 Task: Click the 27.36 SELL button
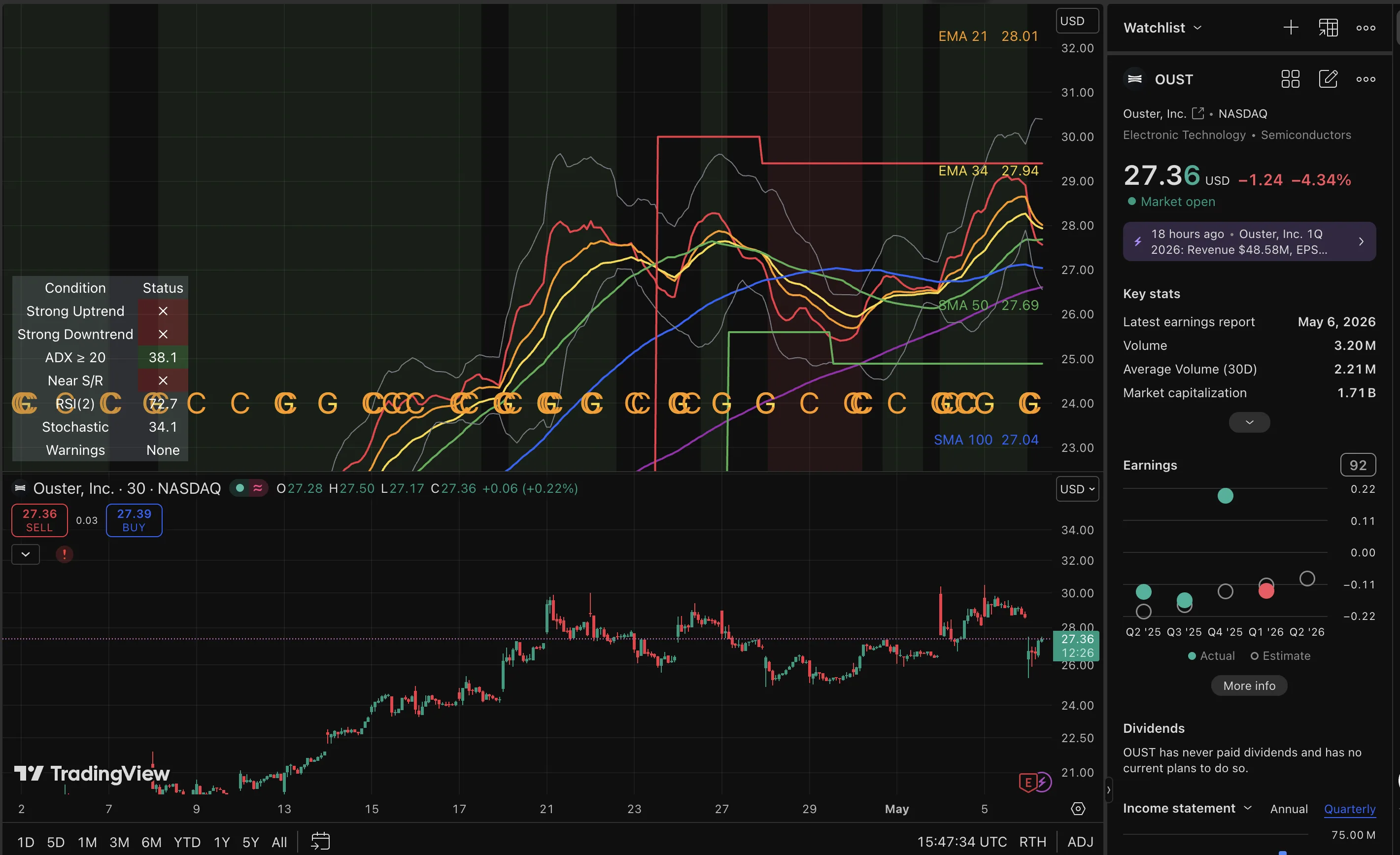[x=39, y=520]
